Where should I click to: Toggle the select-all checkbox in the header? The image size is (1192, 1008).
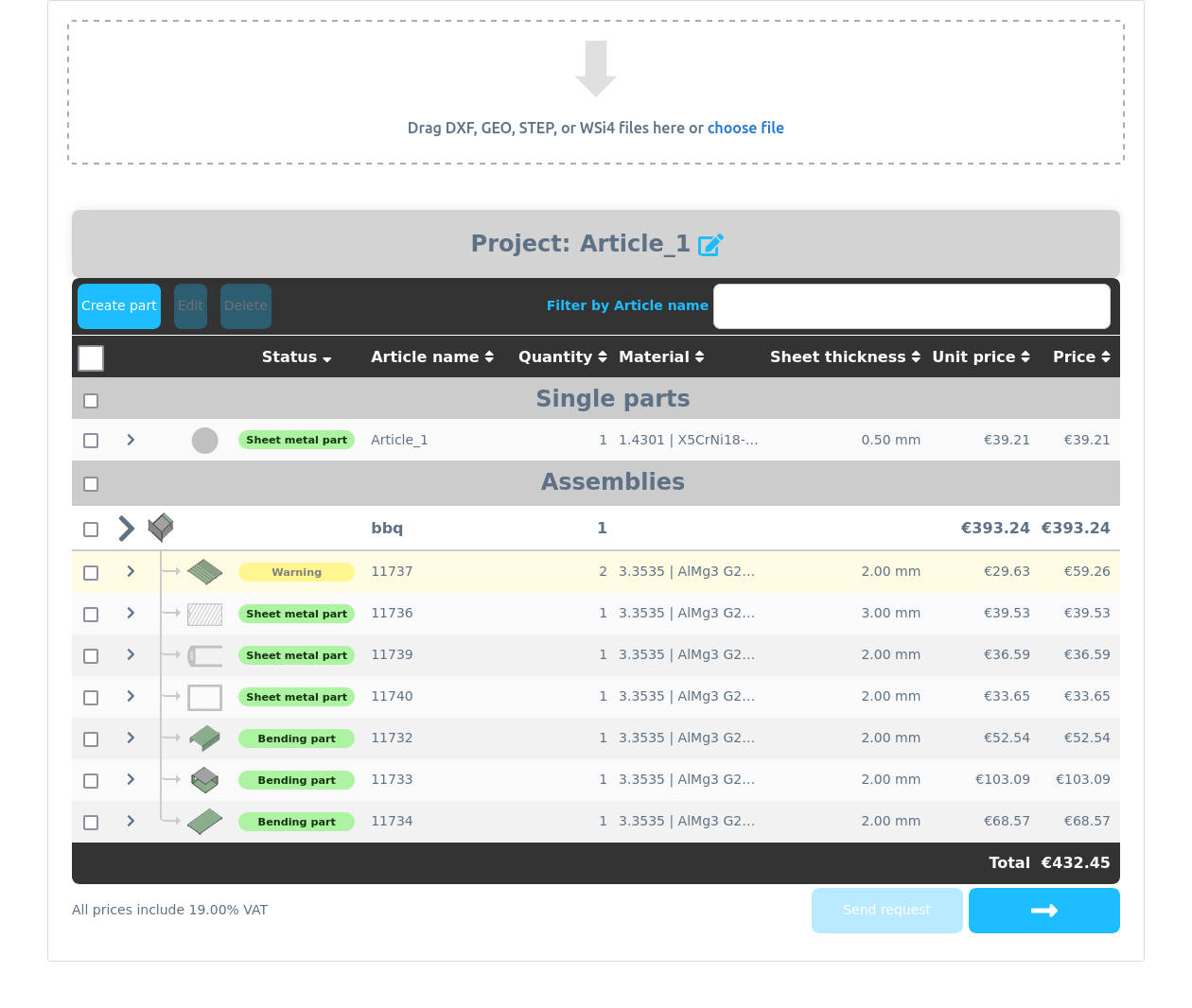(x=91, y=358)
